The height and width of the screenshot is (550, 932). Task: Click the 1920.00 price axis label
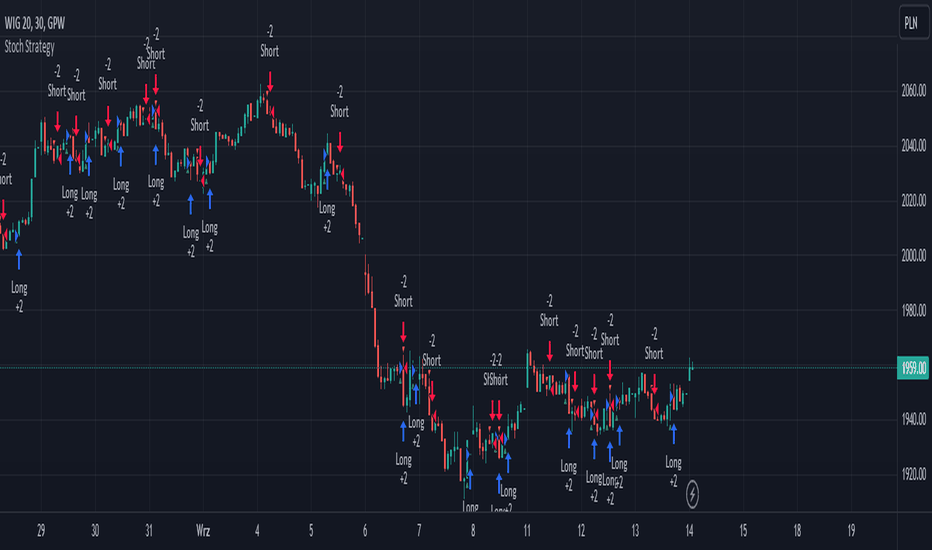[x=914, y=474]
